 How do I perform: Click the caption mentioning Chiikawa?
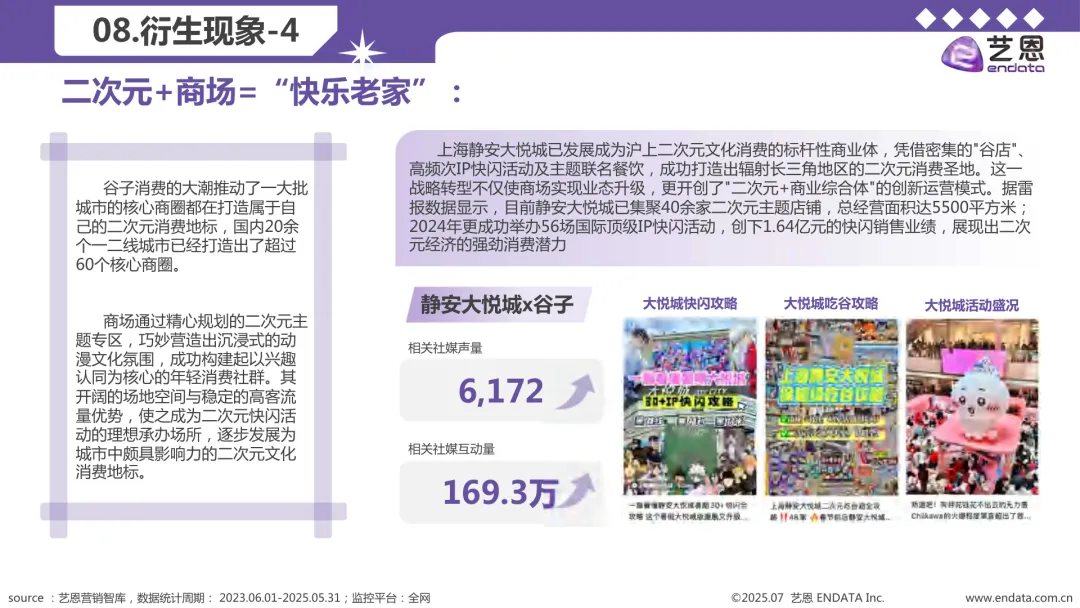pyautogui.click(x=970, y=510)
